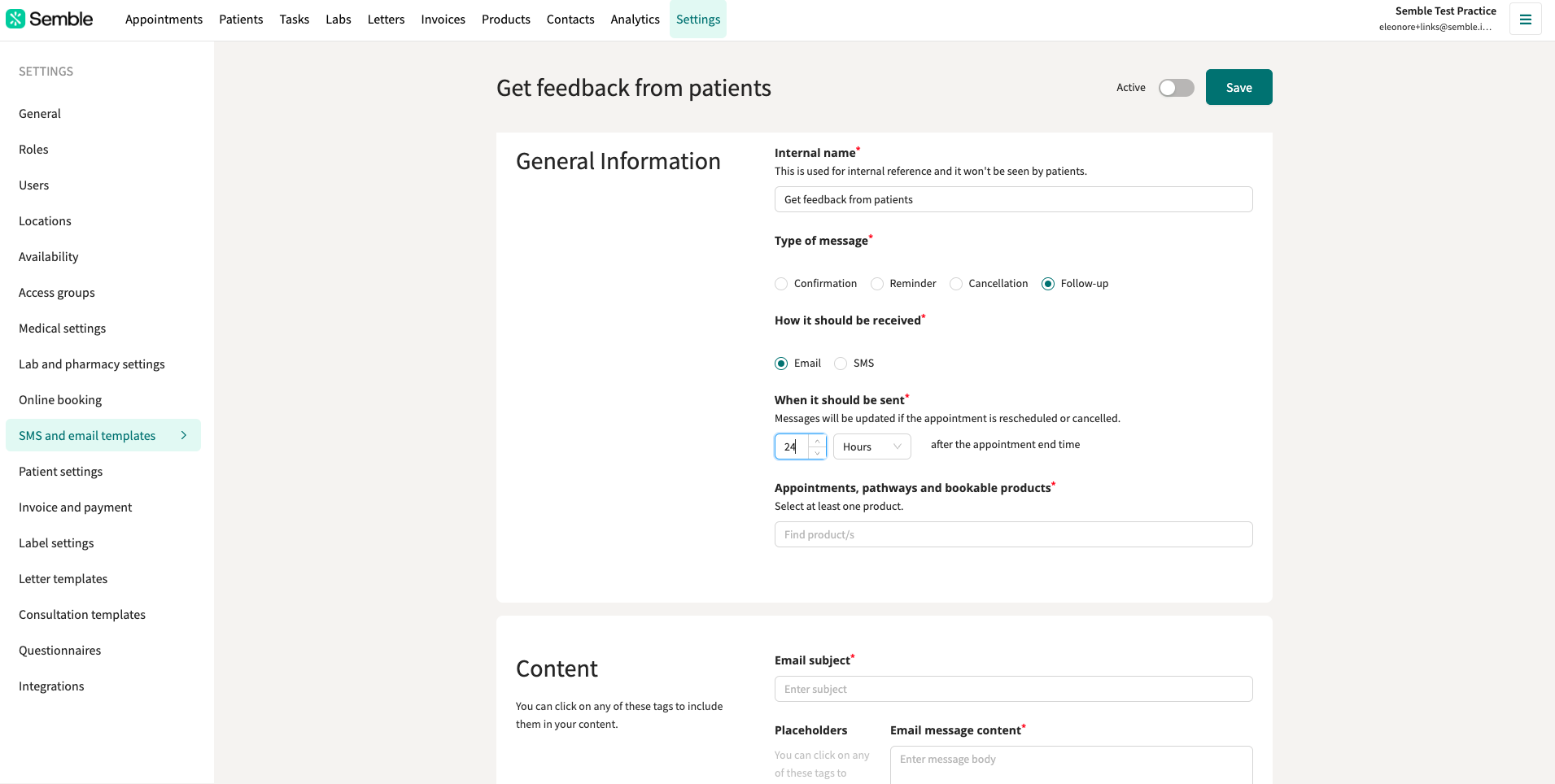Select the Cancellation message type
This screenshot has height=784, width=1555.
[956, 284]
